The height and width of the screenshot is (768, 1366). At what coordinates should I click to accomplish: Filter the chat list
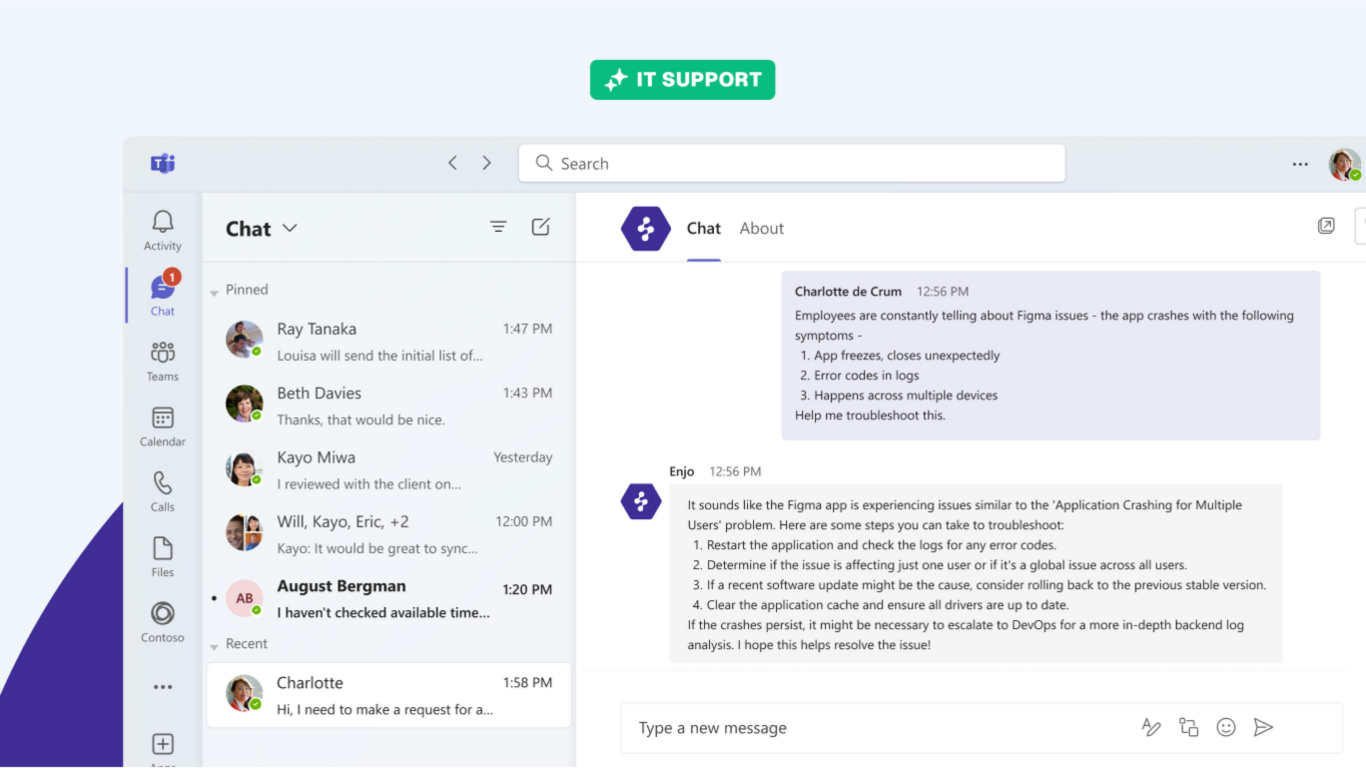(498, 227)
